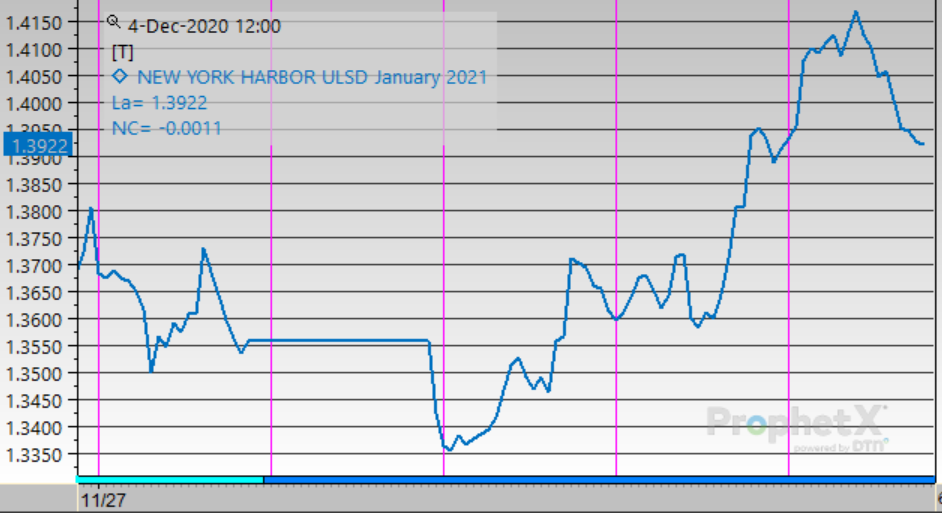The width and height of the screenshot is (942, 513).
Task: Click the lowest trough of the price line
Action: click(x=448, y=450)
